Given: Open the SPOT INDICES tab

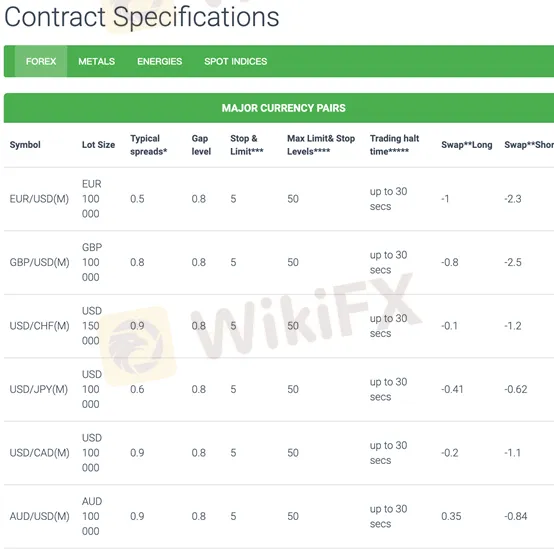Looking at the screenshot, I should (x=236, y=61).
